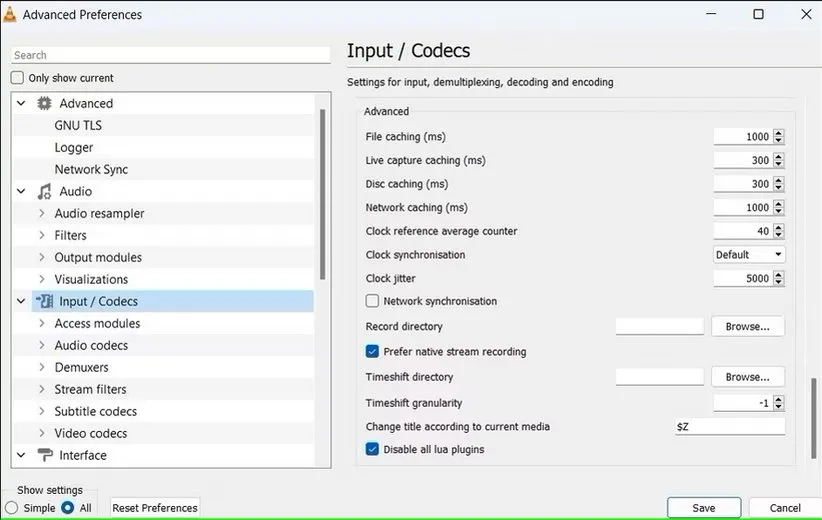The height and width of the screenshot is (520, 822).
Task: Select GNU TLS in the settings tree
Action: click(x=78, y=126)
